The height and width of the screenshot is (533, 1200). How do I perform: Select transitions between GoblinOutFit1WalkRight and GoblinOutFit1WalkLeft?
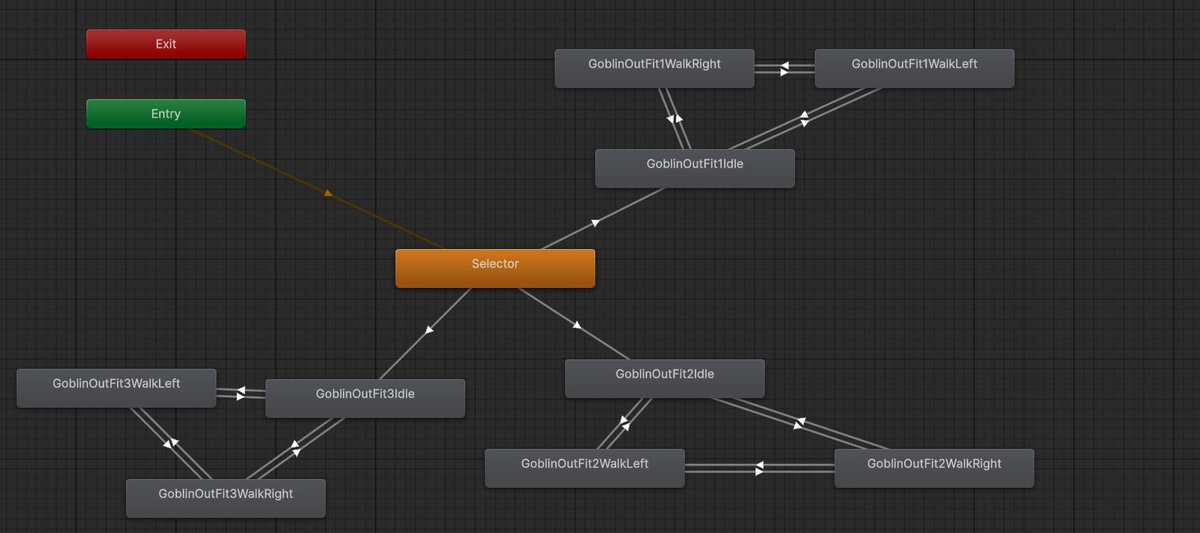click(x=785, y=69)
